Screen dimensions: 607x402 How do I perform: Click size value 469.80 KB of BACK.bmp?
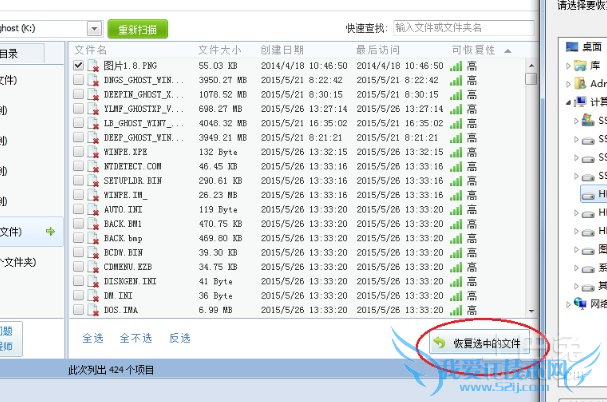[x=220, y=238]
